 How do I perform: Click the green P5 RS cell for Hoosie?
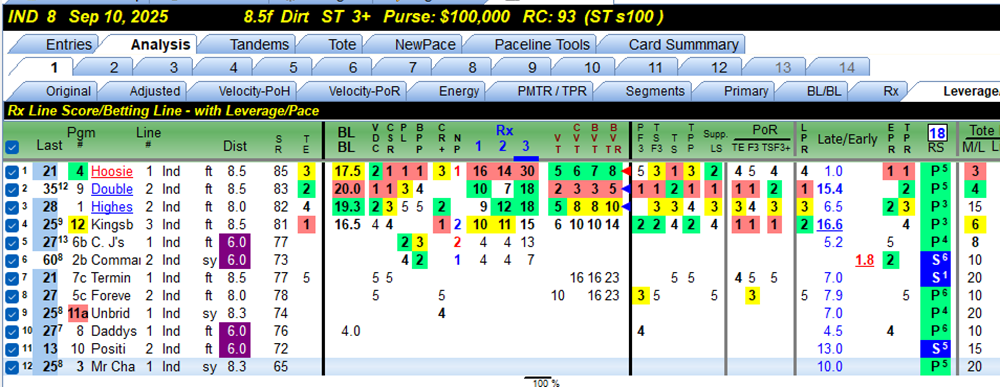click(x=936, y=172)
